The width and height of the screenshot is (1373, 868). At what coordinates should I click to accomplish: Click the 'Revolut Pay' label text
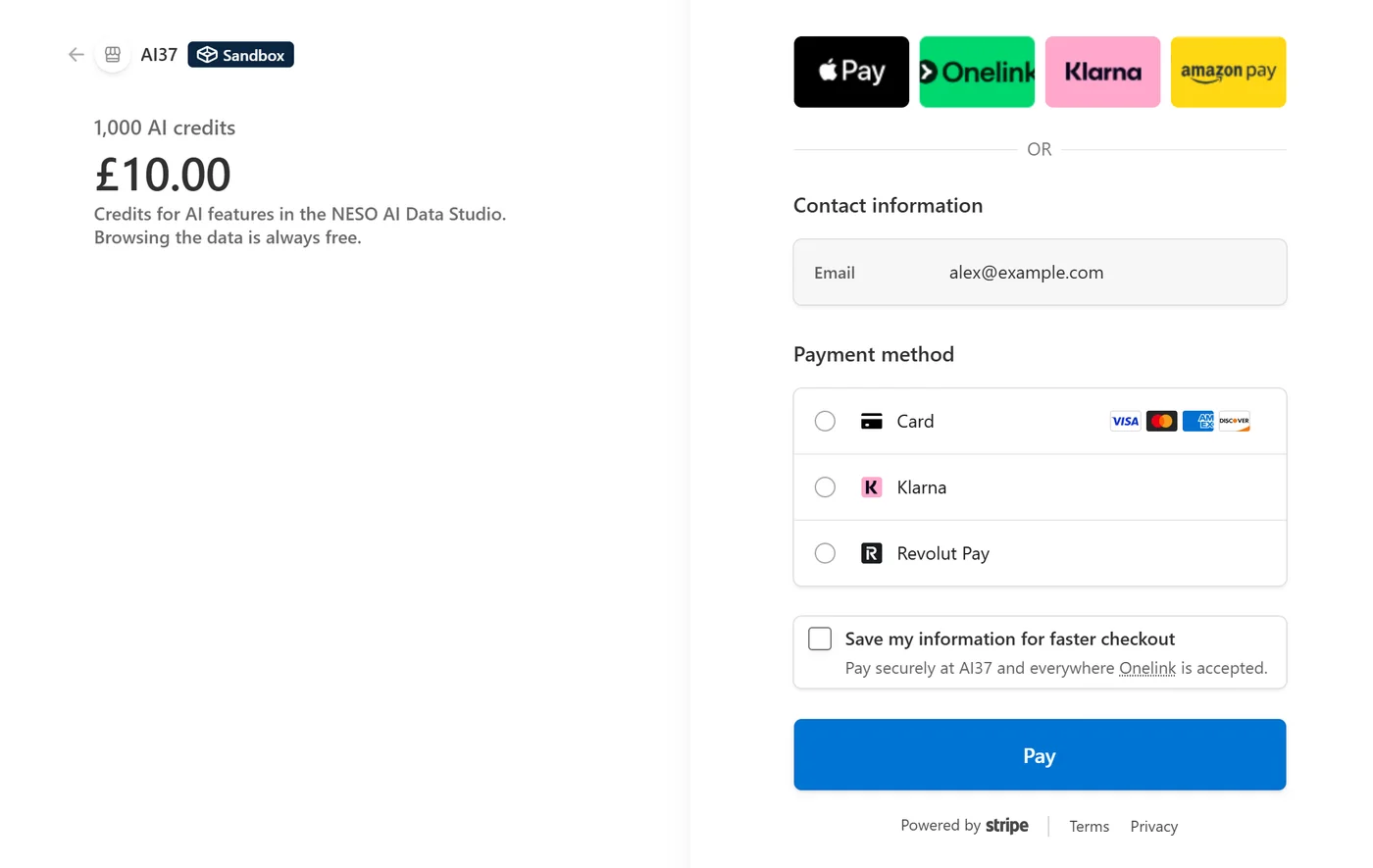(x=942, y=553)
